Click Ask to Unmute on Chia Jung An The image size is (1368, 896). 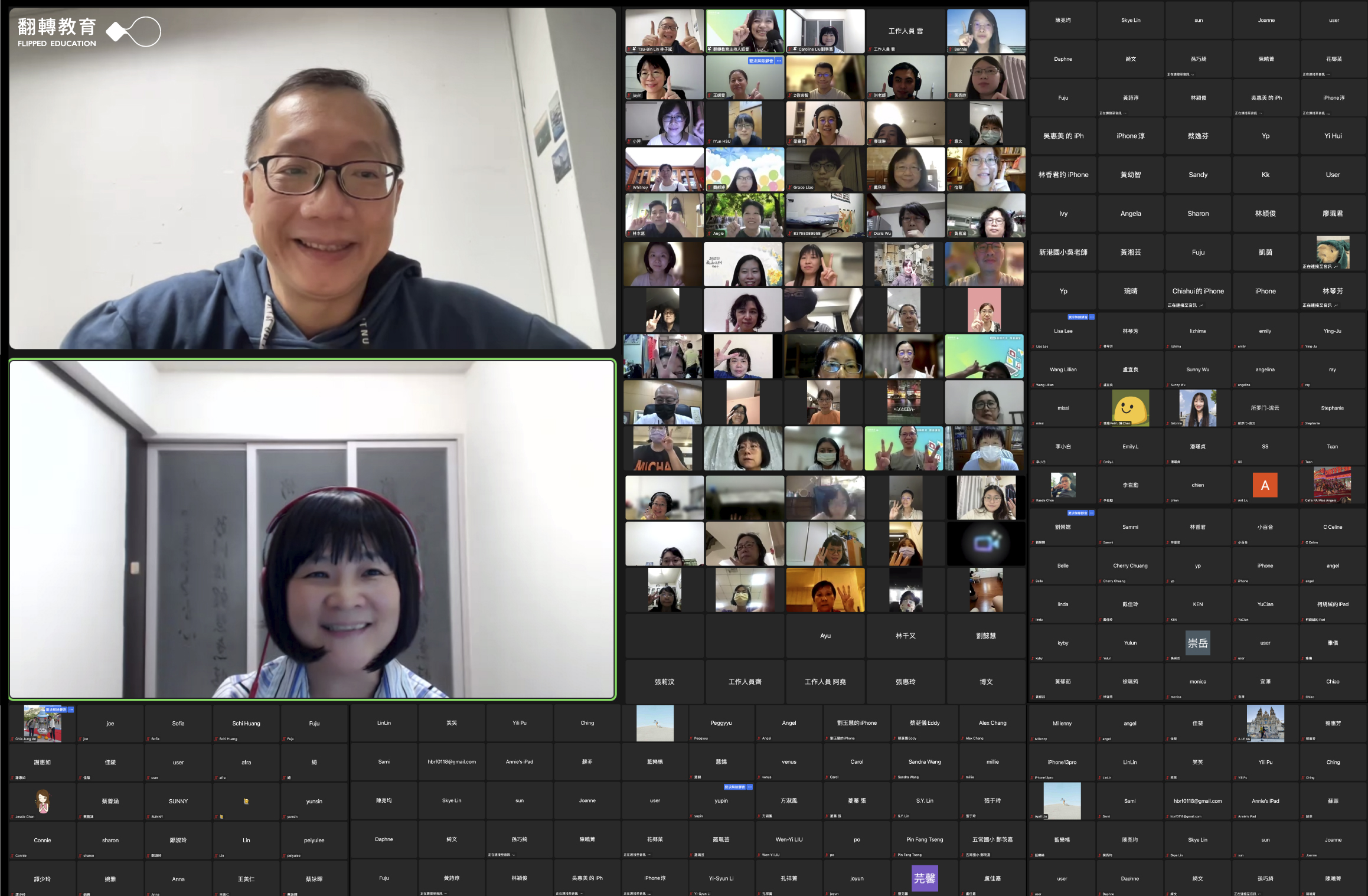point(57,709)
